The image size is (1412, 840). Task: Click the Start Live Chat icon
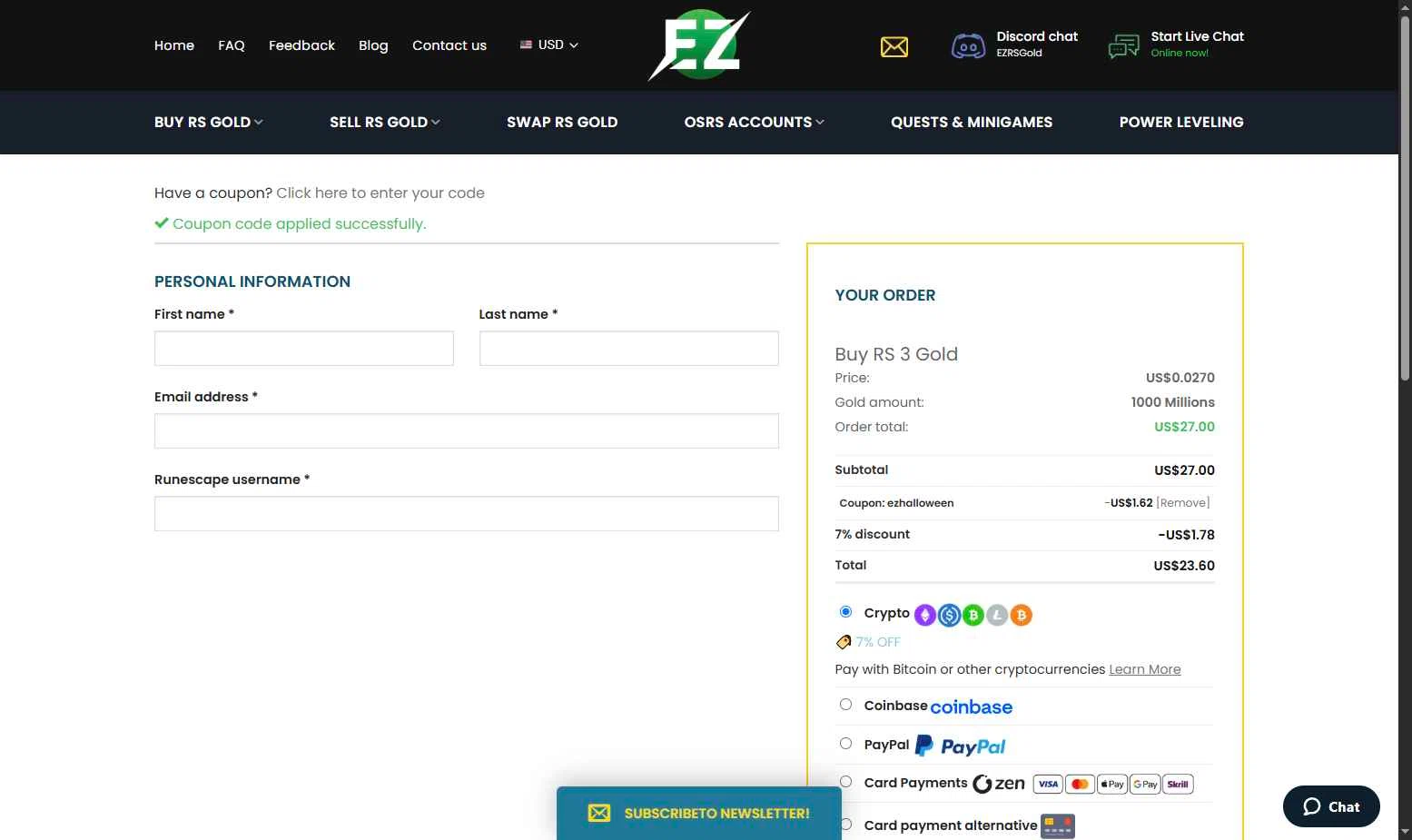1124,45
